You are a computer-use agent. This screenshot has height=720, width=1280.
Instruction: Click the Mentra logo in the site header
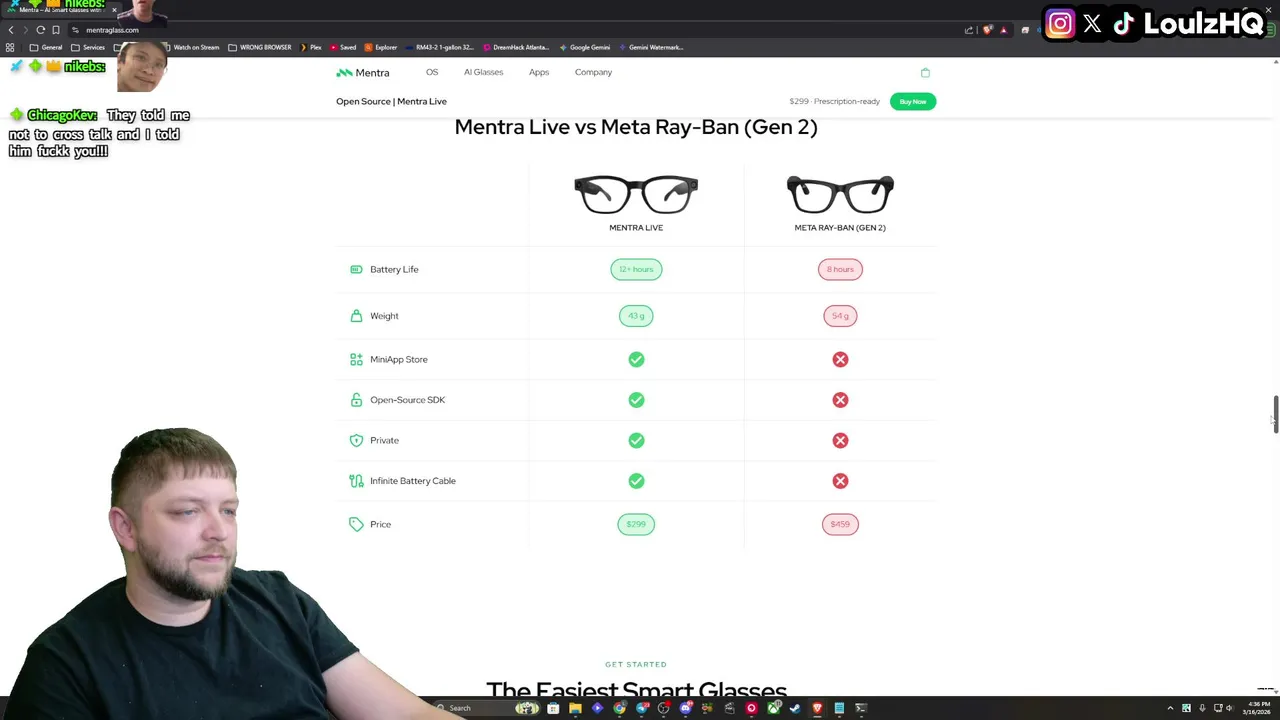click(363, 72)
